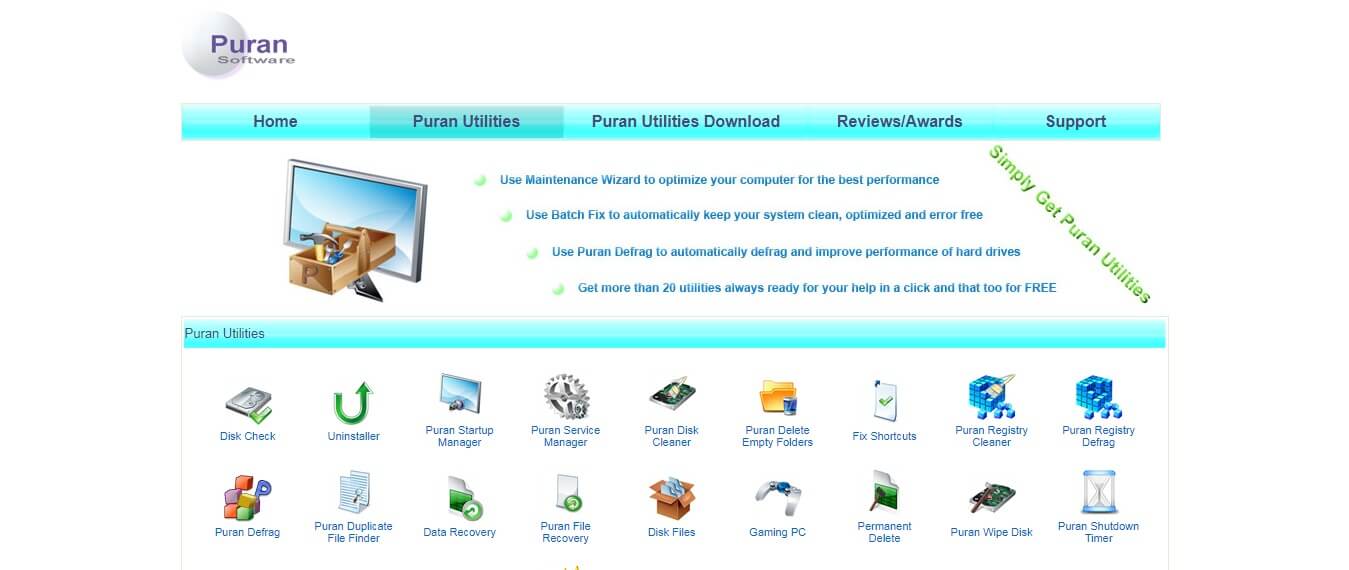
Task: Click the Puran Delete Empty Folders link
Action: tap(778, 436)
